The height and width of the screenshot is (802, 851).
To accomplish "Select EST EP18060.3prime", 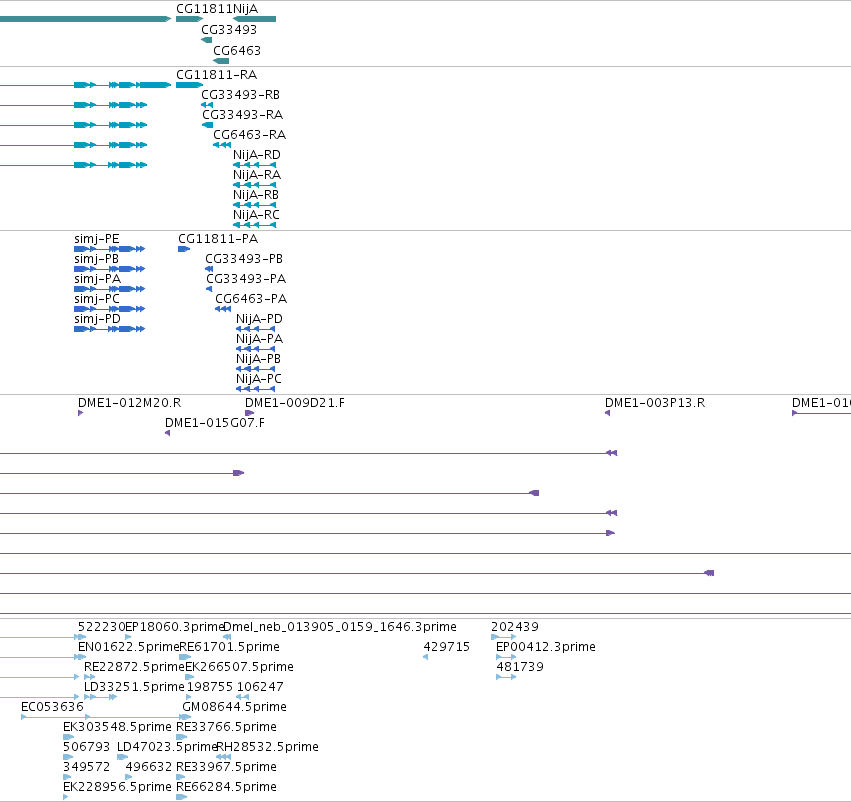I will [174, 627].
